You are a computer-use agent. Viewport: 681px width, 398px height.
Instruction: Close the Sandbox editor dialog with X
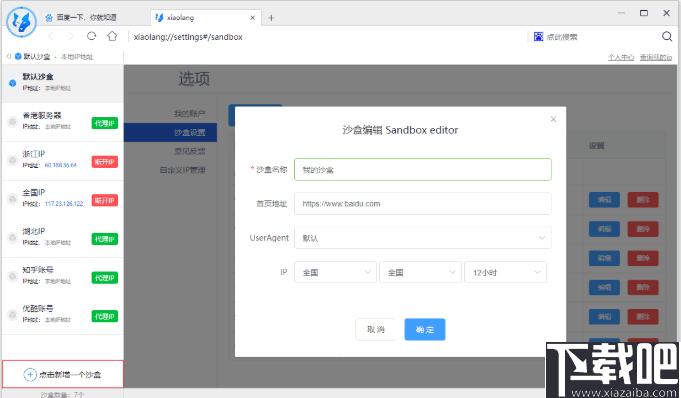coord(553,119)
